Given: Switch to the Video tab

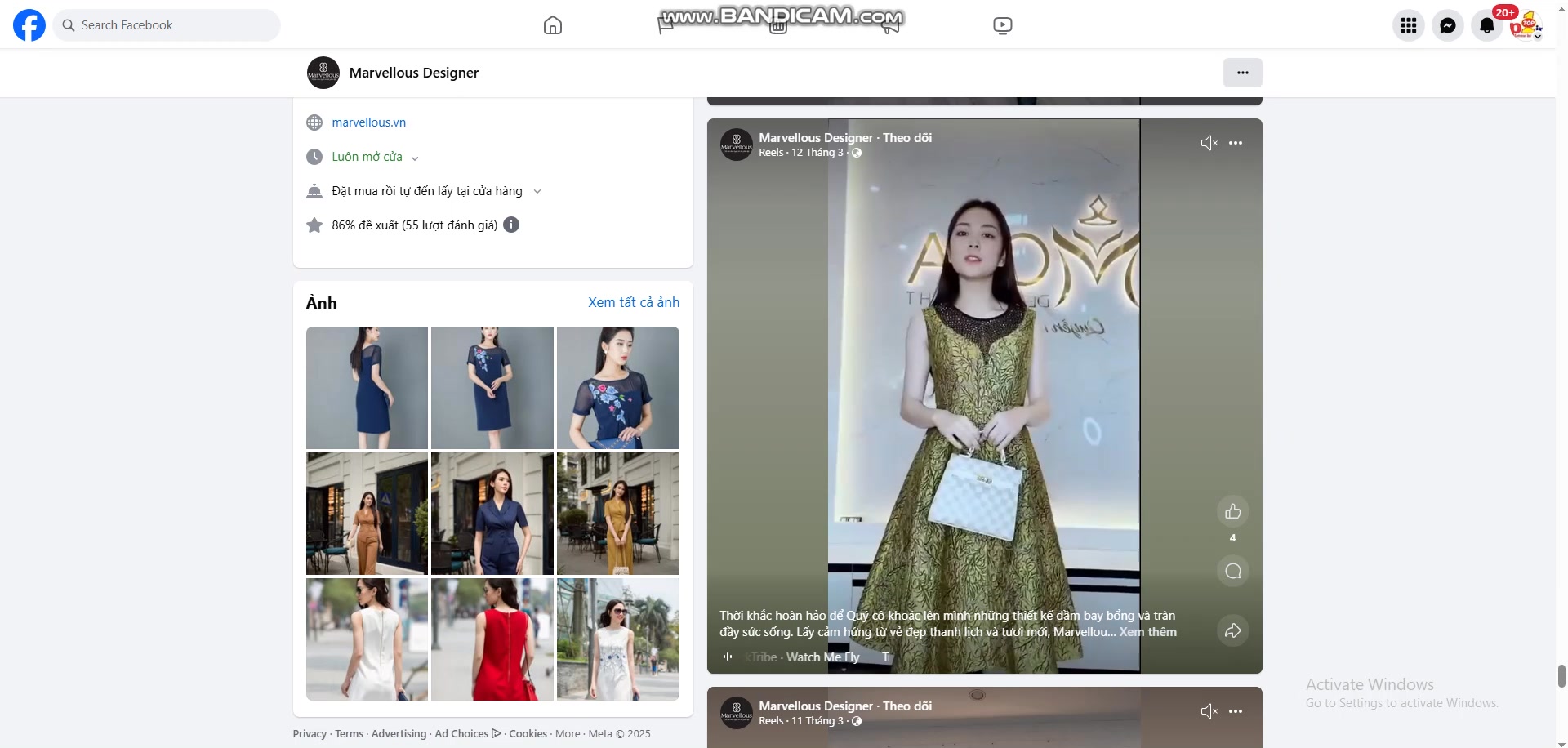Looking at the screenshot, I should point(1002,25).
